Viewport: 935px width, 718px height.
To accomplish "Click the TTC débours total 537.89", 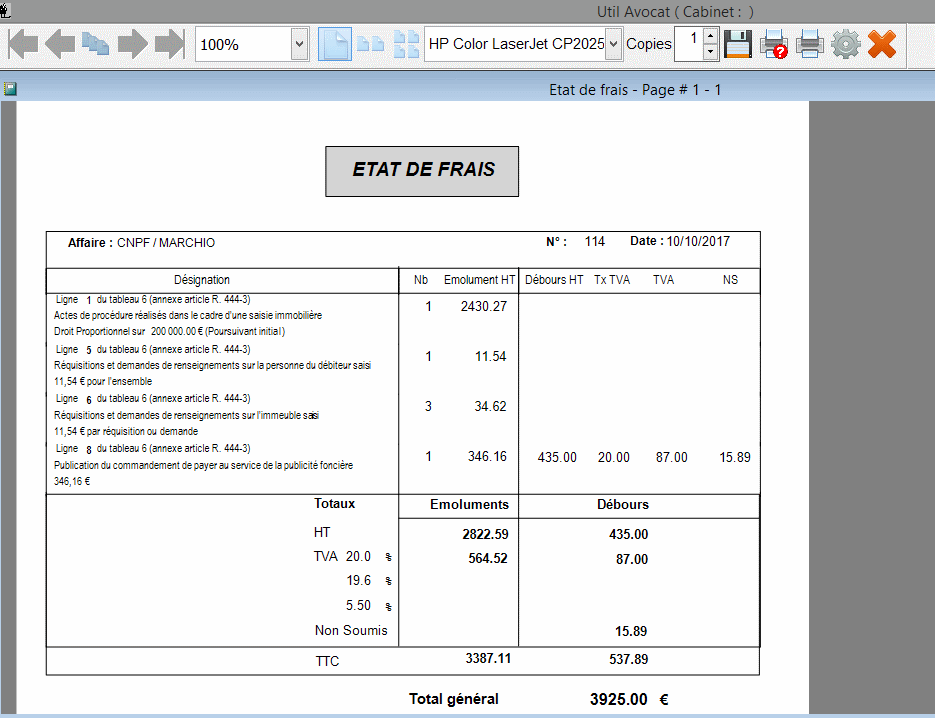I will coord(629,660).
